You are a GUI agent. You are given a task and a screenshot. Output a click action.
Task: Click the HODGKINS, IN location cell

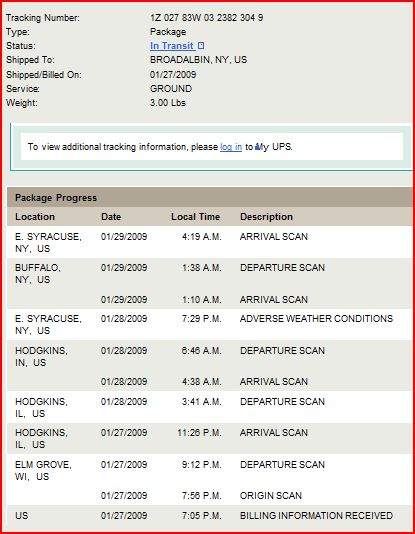point(41,357)
